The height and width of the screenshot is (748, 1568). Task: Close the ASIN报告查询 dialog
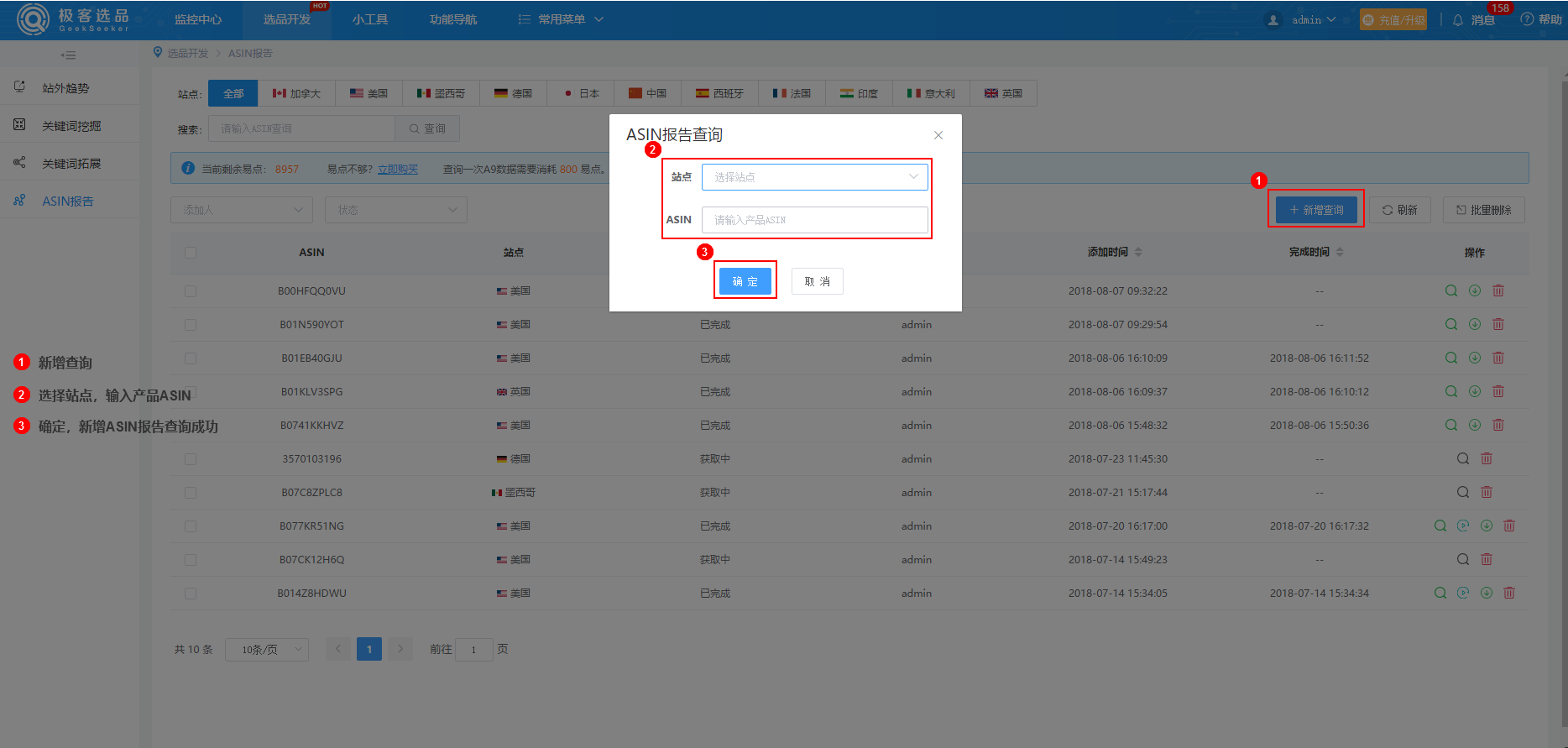click(938, 135)
